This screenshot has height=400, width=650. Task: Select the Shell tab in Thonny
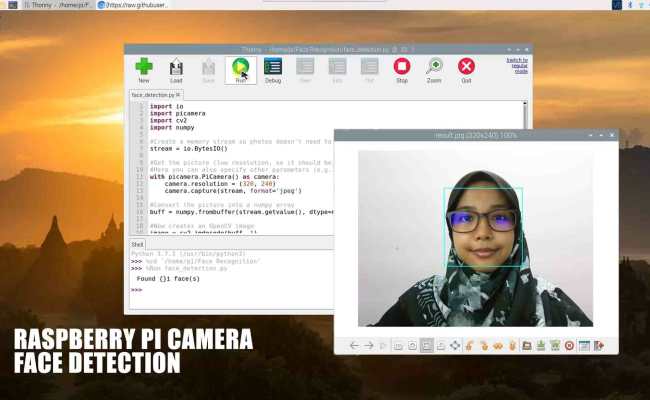[137, 244]
